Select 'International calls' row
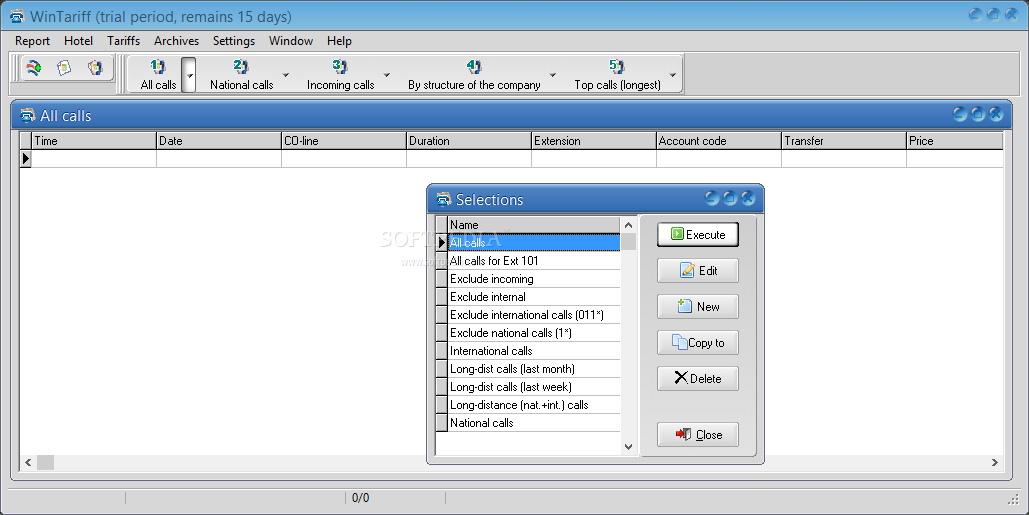The height and width of the screenshot is (515, 1029). (x=534, y=351)
